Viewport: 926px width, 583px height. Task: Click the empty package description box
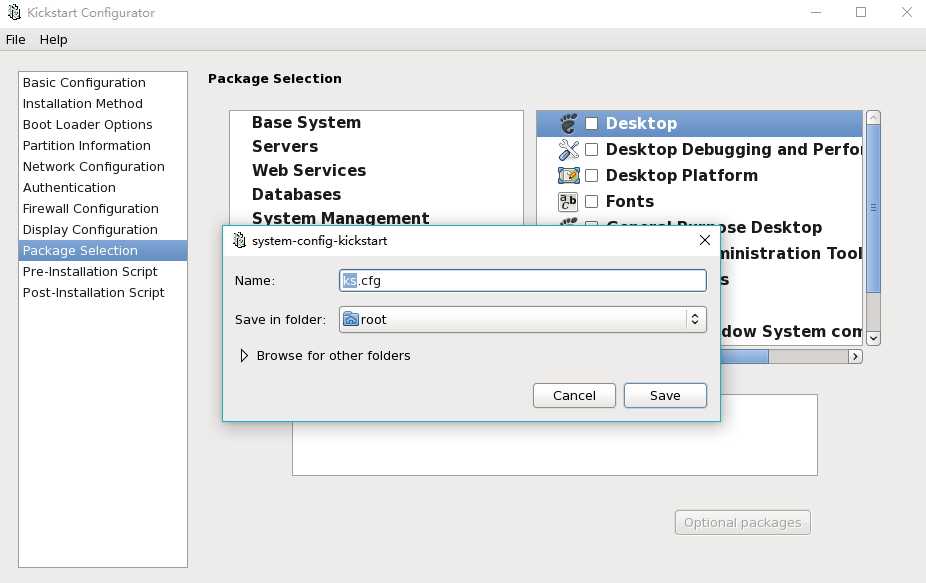click(x=555, y=448)
